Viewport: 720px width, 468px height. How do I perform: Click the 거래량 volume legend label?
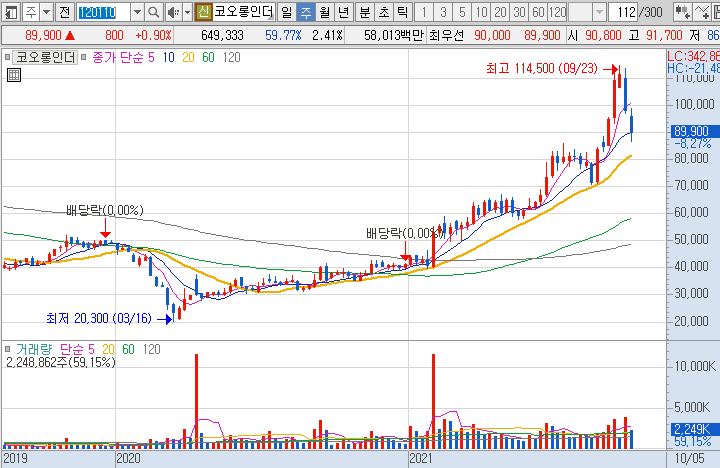(34, 350)
